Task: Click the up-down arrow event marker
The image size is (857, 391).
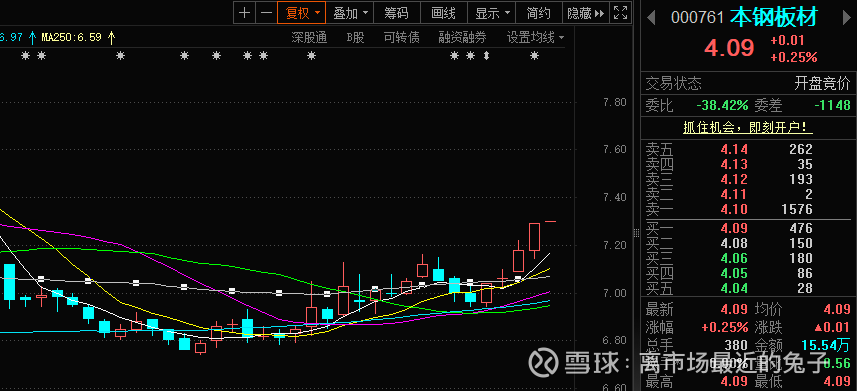Action: [486, 56]
